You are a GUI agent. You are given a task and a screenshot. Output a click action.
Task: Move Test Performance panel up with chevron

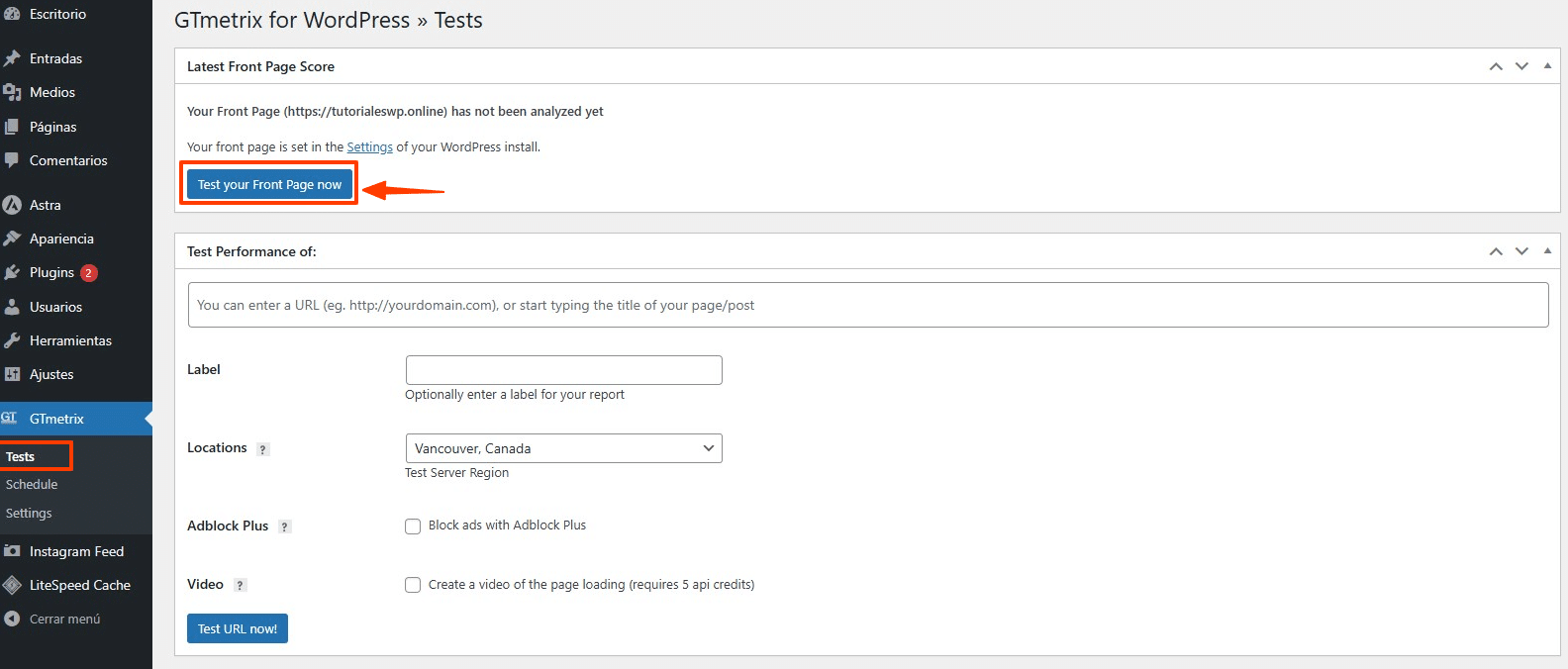click(x=1496, y=251)
